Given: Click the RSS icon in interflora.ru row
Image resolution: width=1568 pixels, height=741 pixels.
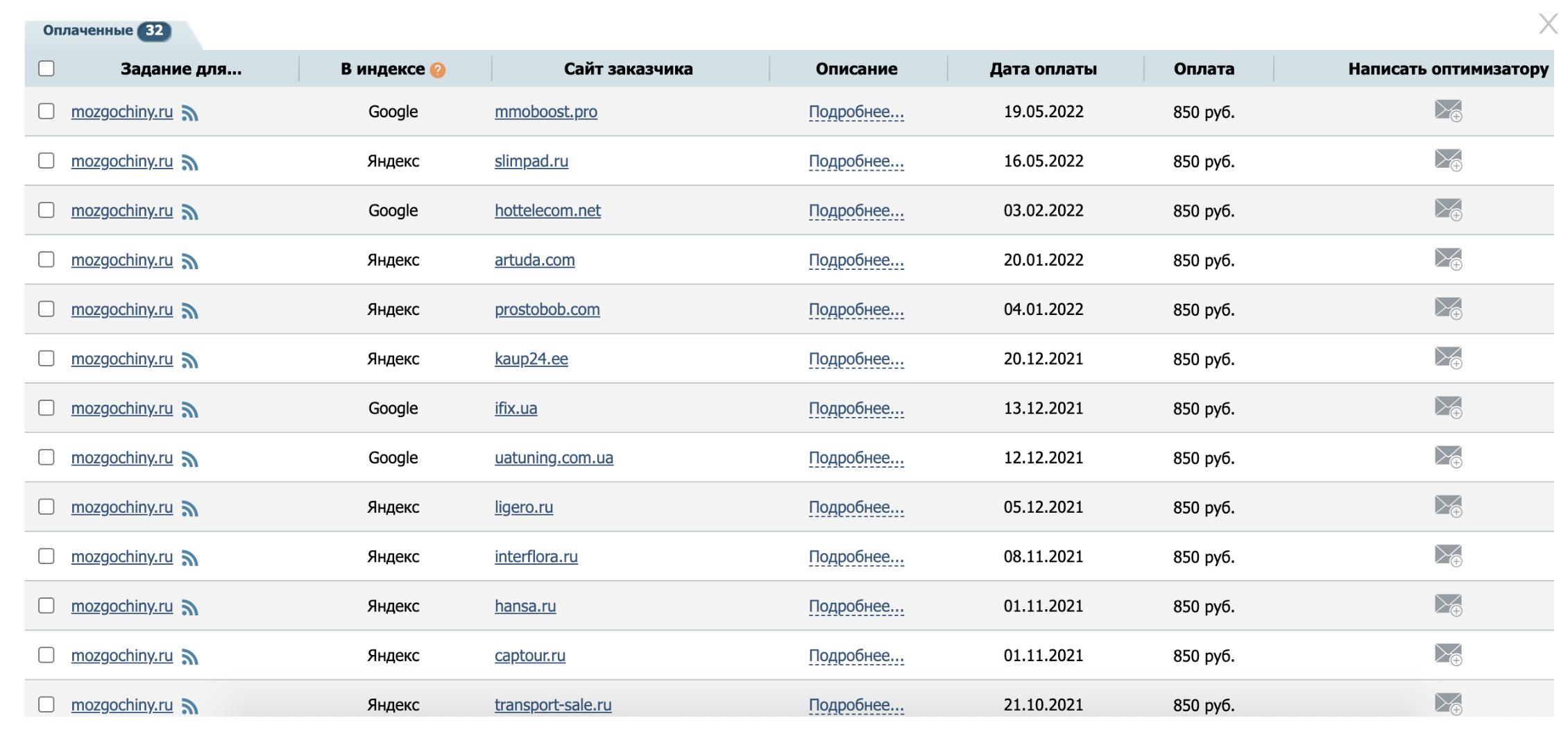Looking at the screenshot, I should point(189,559).
